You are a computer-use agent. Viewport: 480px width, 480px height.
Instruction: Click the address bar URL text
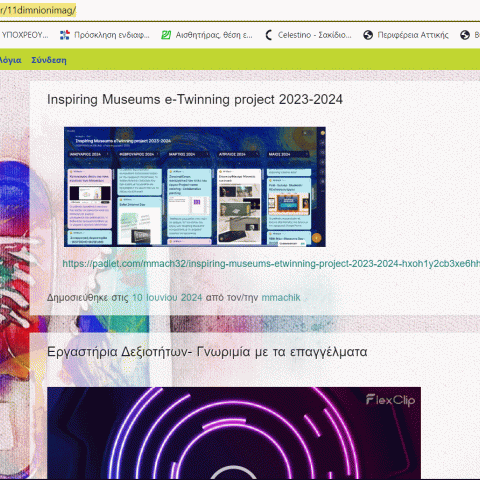coord(38,10)
